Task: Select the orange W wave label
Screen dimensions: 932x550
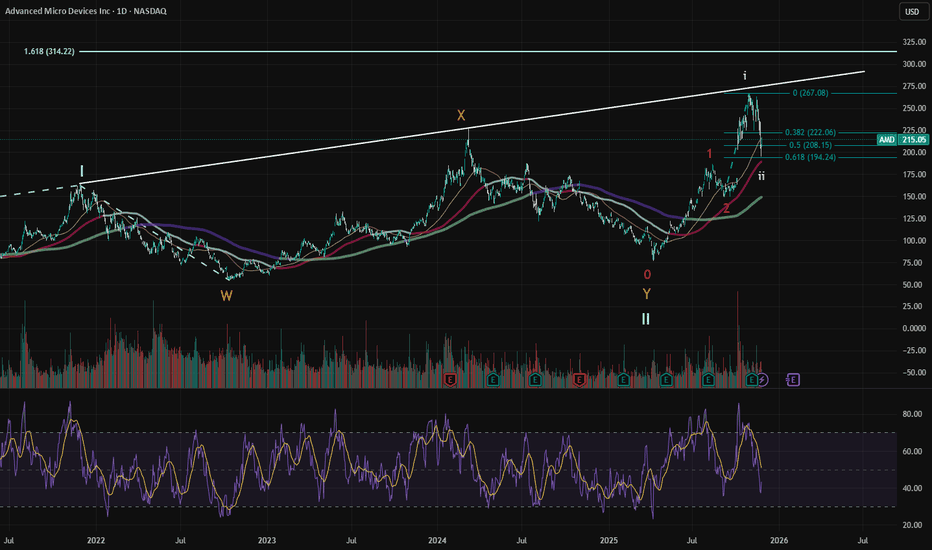Action: point(227,296)
